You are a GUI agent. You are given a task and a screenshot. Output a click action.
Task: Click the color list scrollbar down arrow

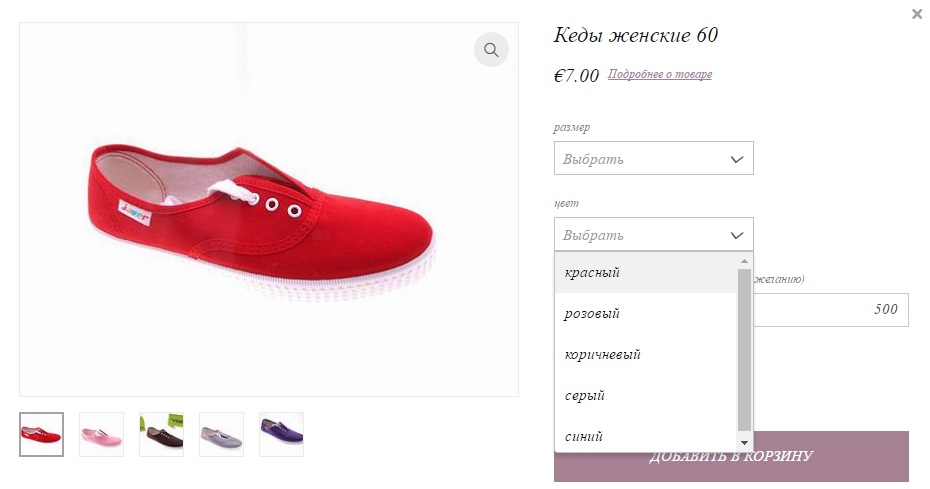click(744, 443)
